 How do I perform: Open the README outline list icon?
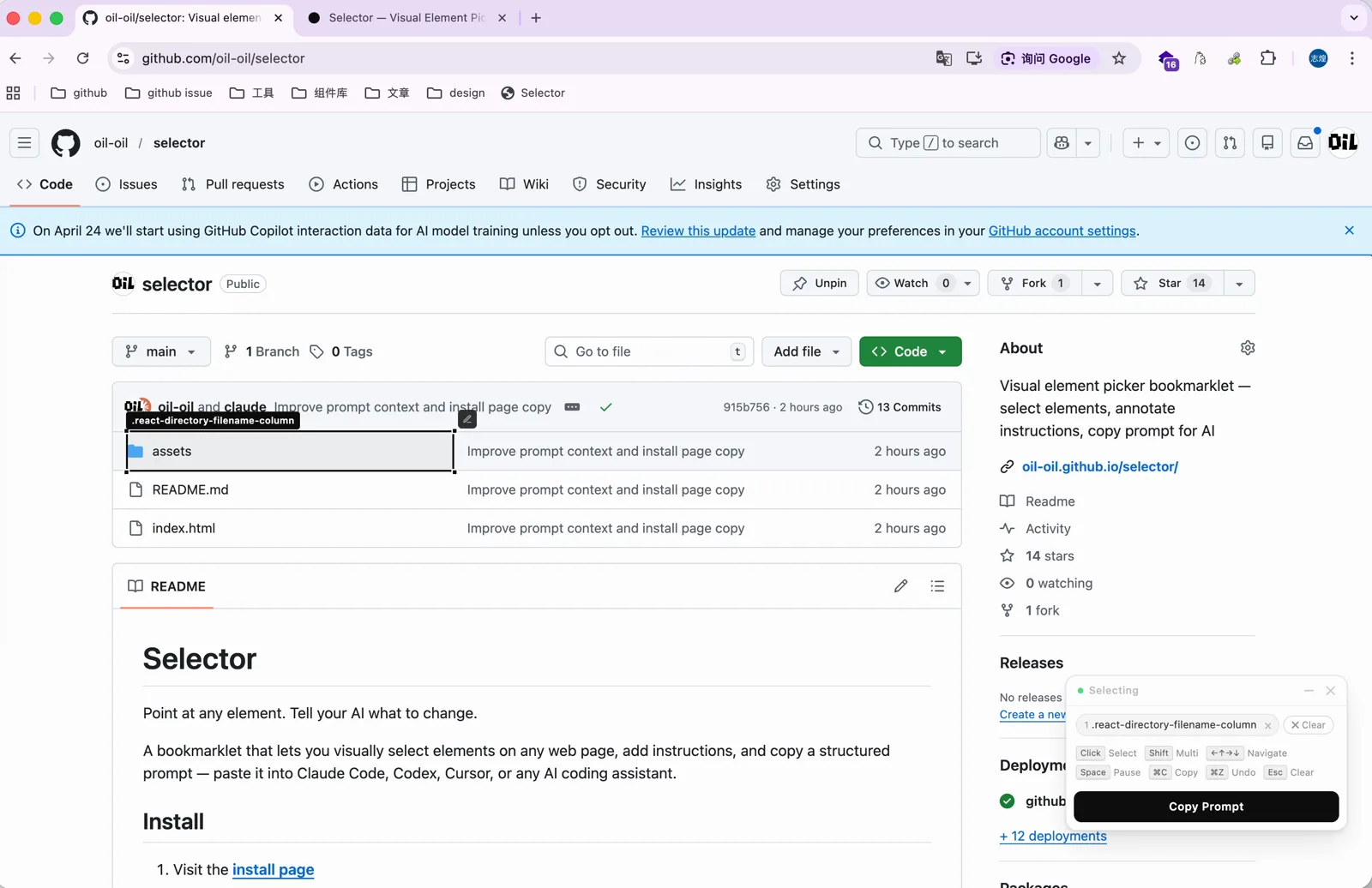[x=937, y=586]
